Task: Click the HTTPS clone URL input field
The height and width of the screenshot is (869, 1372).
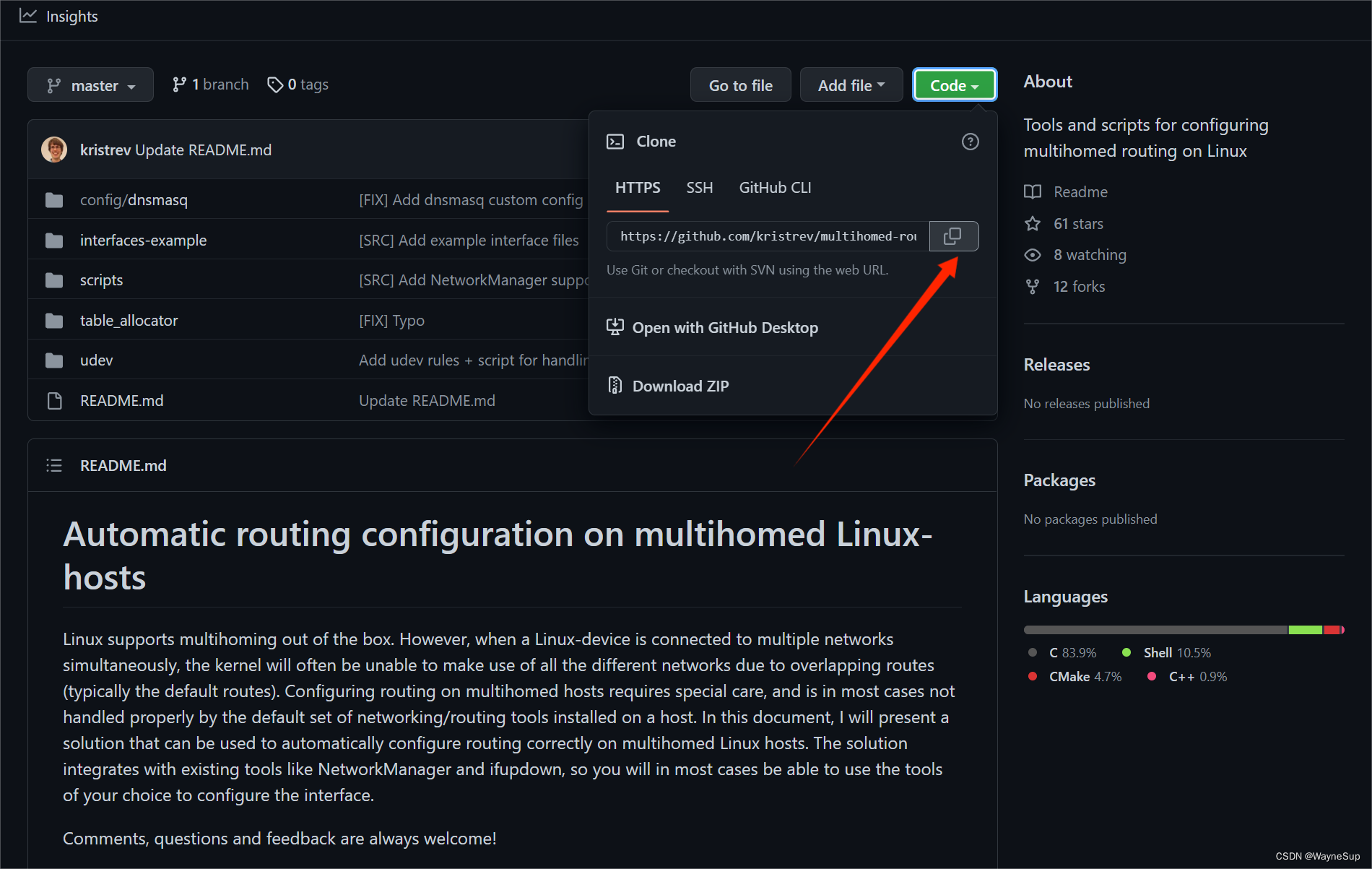Action: [x=767, y=236]
